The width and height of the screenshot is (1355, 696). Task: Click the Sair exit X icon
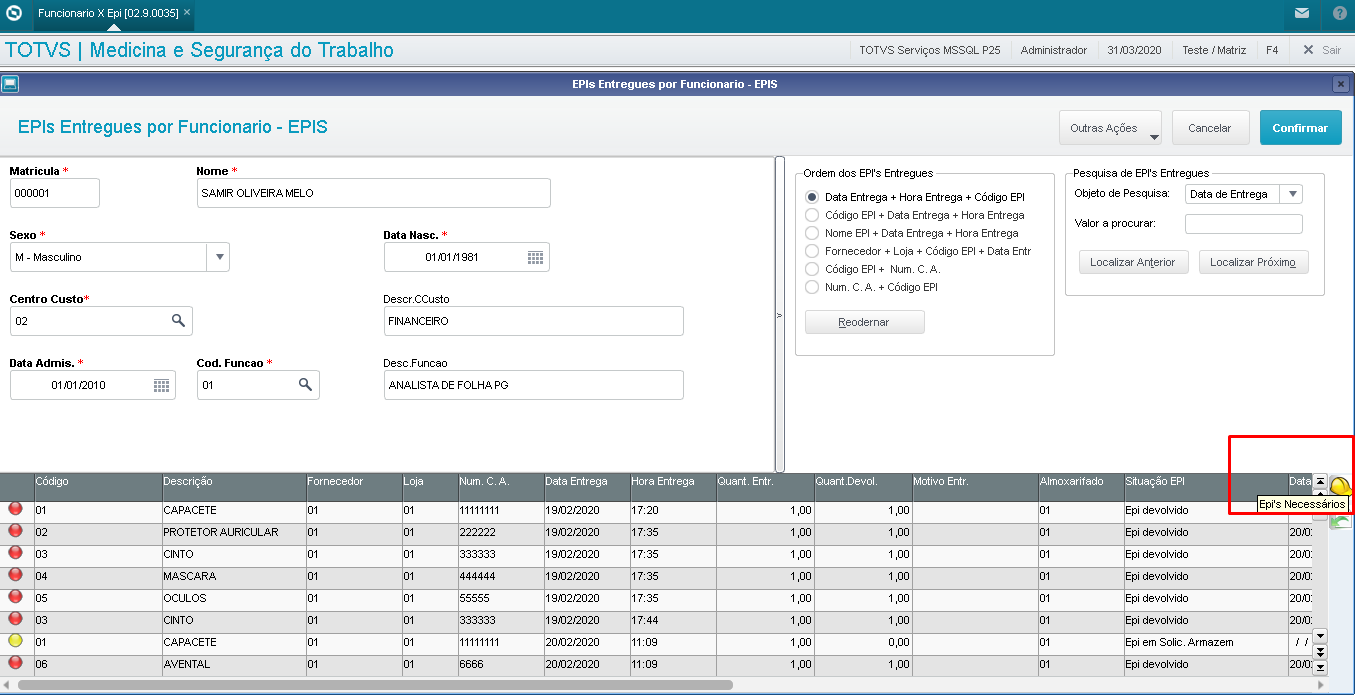coord(1308,50)
